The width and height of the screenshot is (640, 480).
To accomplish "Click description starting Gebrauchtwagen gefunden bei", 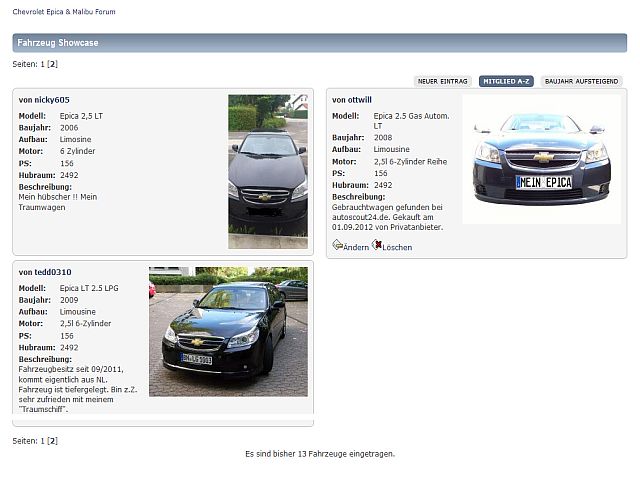I will click(387, 217).
